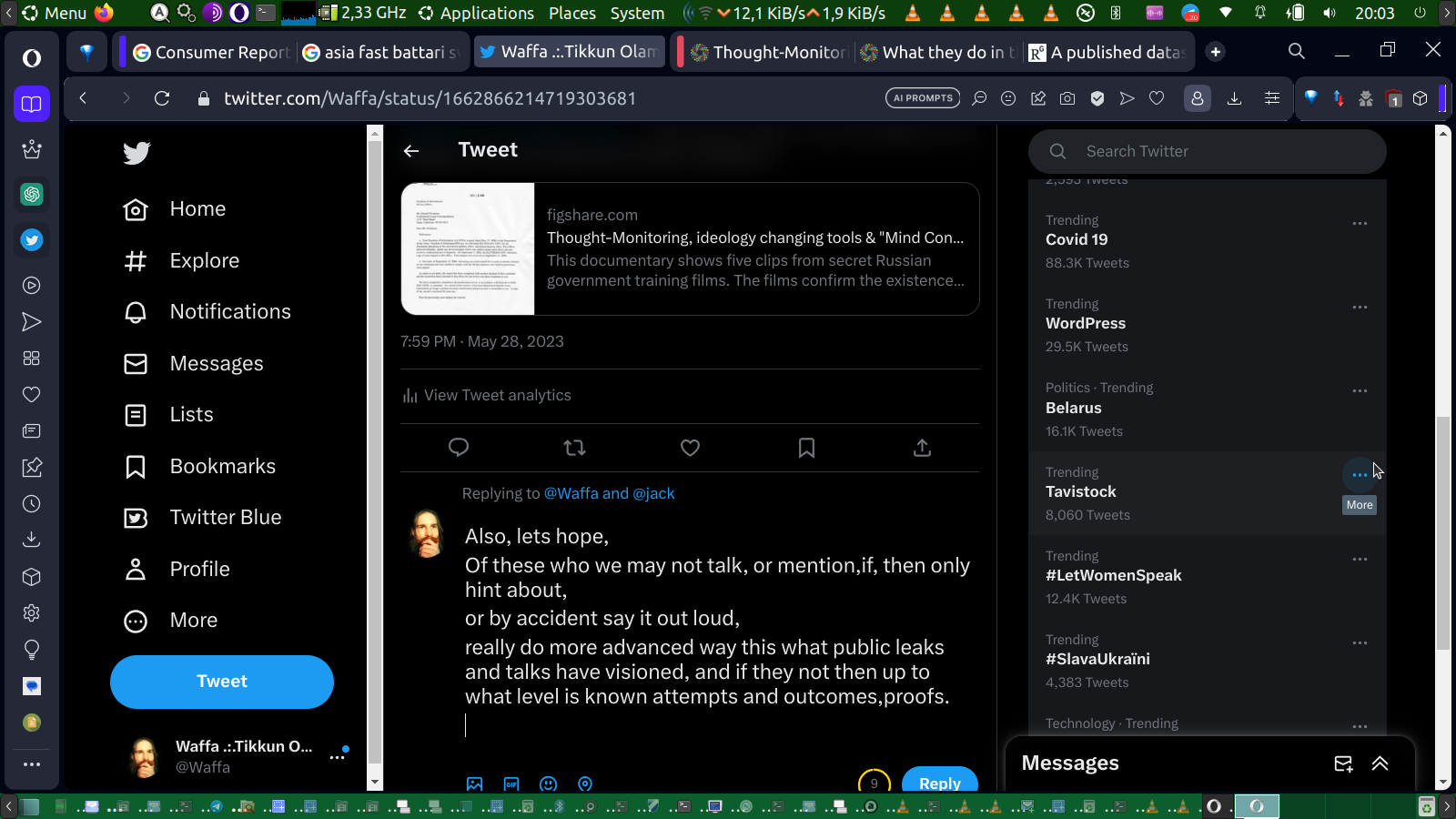Click the reply speech bubble icon
Viewport: 1456px width, 819px height.
(459, 448)
